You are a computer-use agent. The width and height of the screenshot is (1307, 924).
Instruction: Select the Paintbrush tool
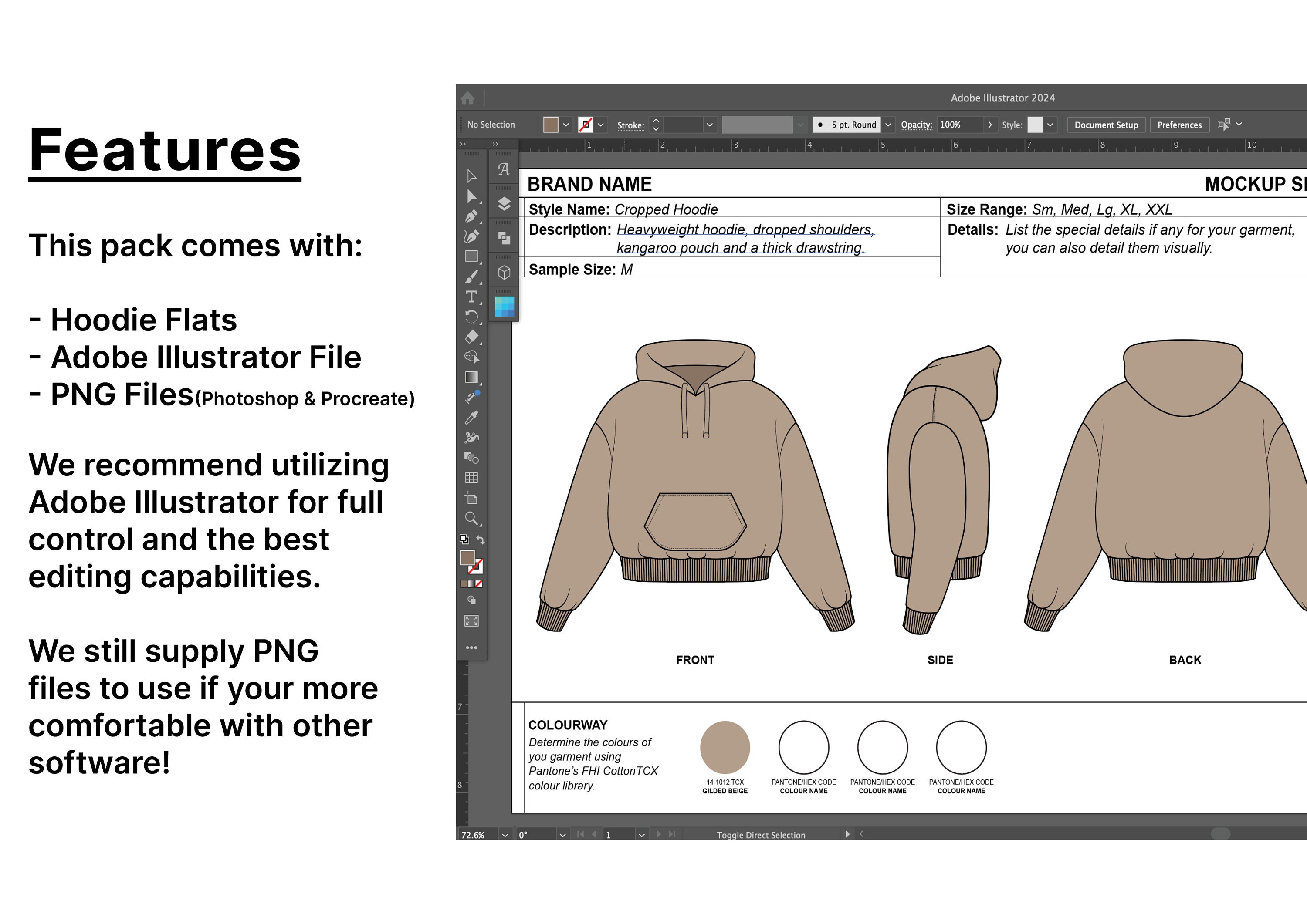click(x=471, y=277)
